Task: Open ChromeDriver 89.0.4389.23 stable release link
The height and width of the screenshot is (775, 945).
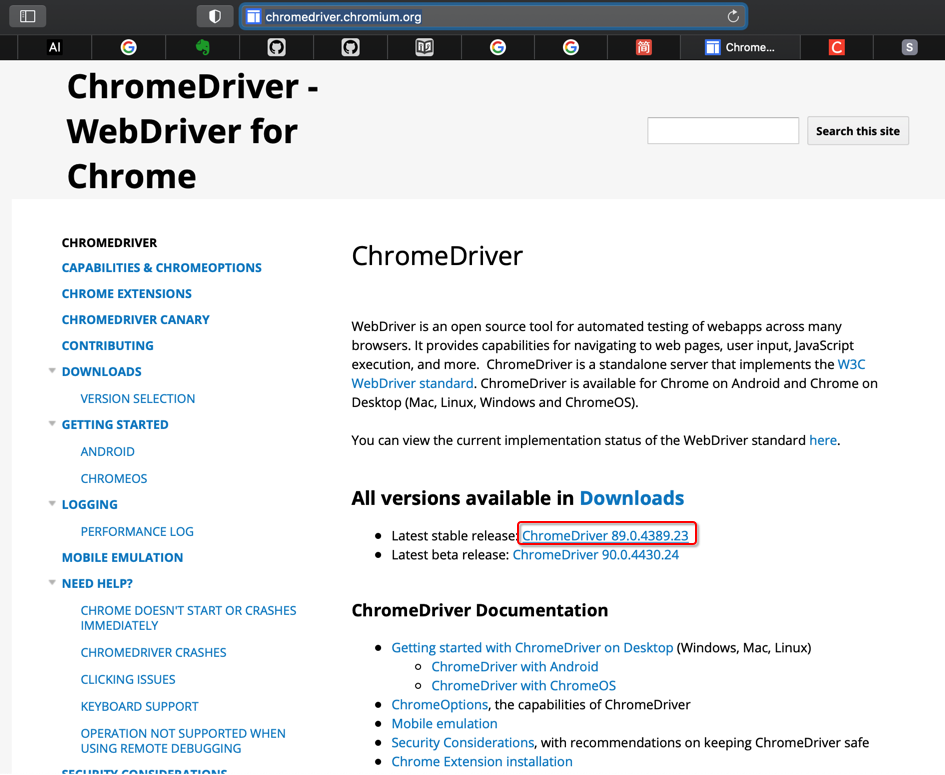Action: (x=605, y=536)
